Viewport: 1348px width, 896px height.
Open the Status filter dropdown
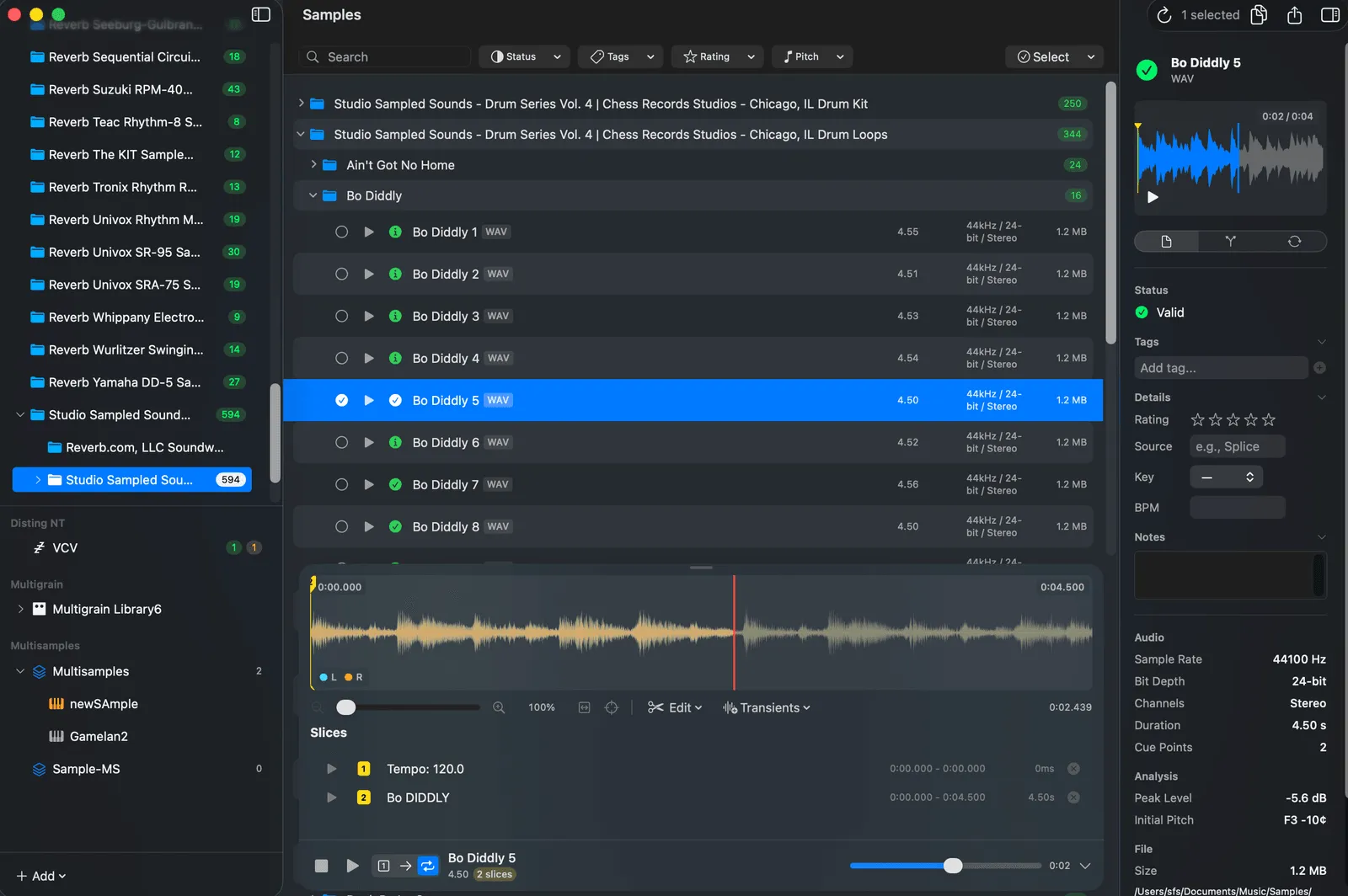click(x=525, y=56)
